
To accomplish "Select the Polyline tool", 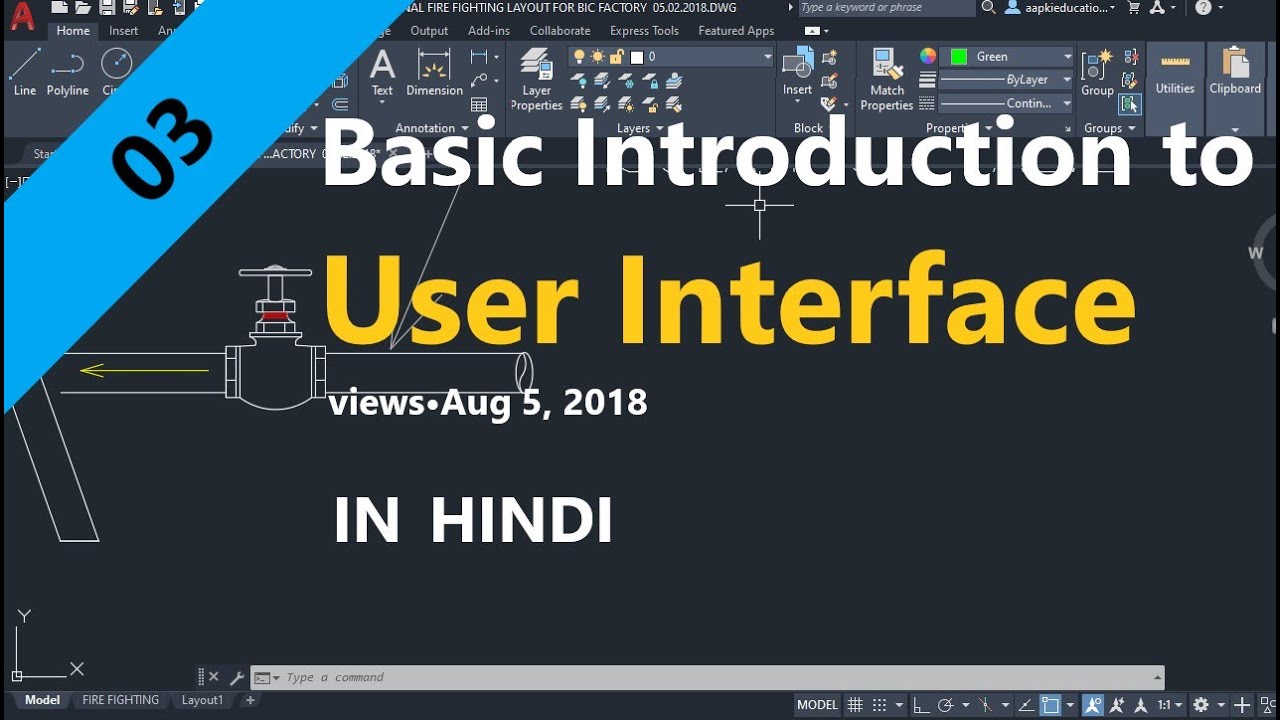I will (x=67, y=72).
